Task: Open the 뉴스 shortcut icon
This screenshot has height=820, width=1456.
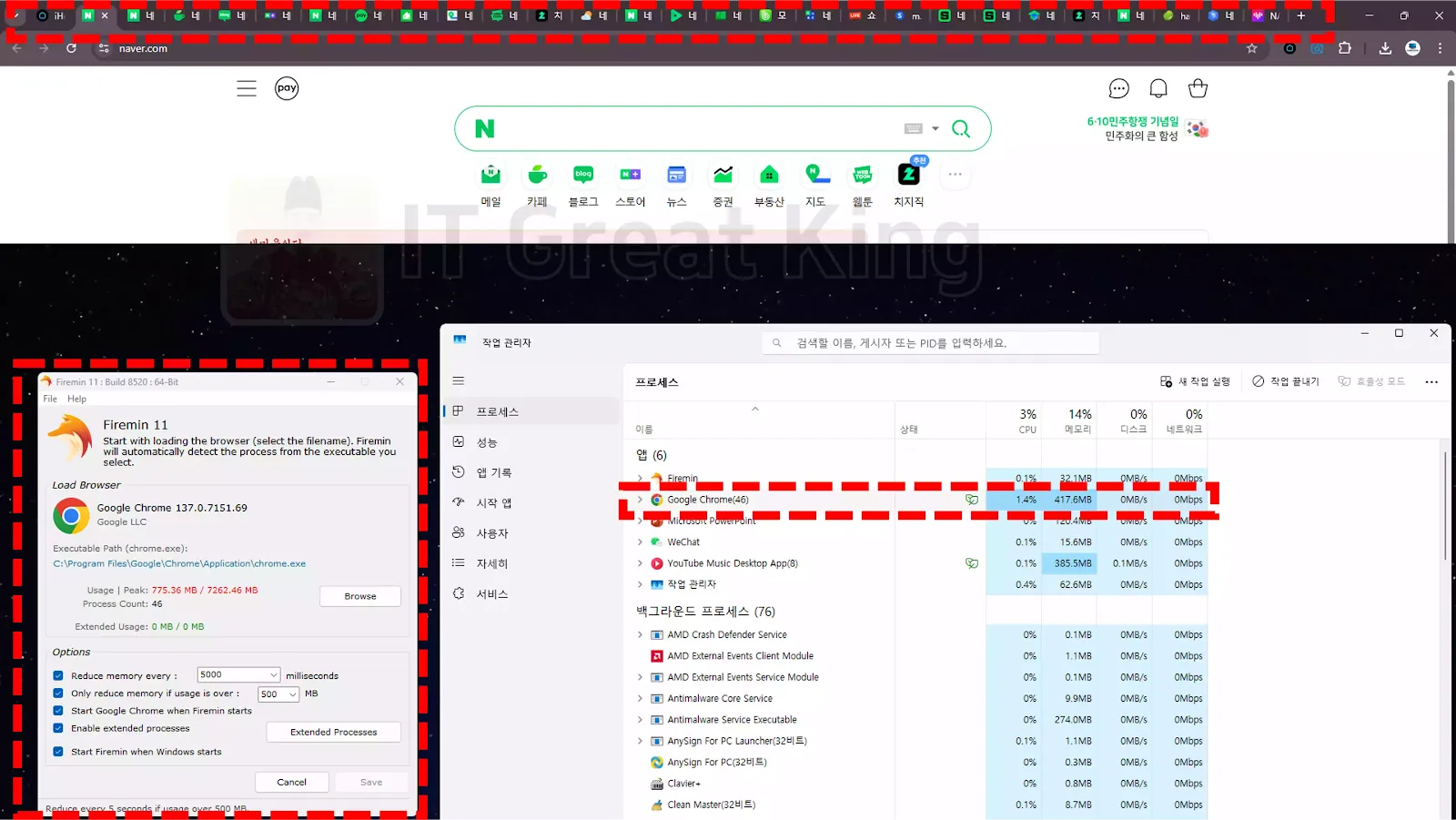Action: (676, 174)
